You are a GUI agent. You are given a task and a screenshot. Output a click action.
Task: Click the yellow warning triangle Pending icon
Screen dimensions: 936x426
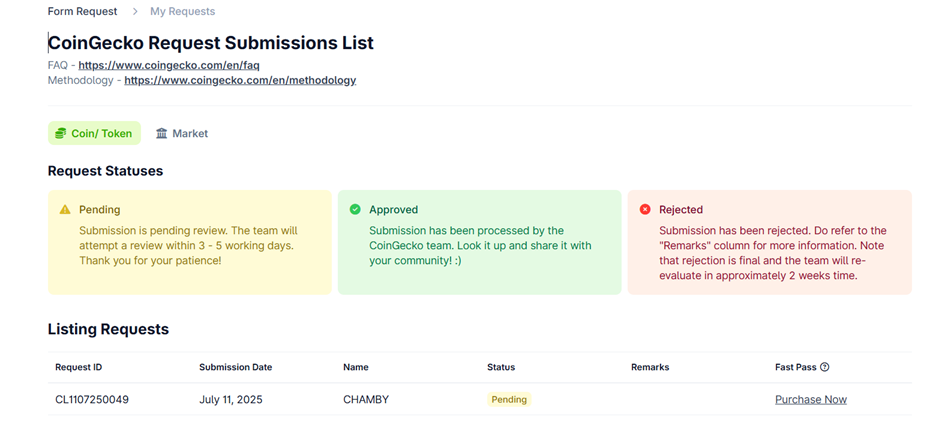65,209
